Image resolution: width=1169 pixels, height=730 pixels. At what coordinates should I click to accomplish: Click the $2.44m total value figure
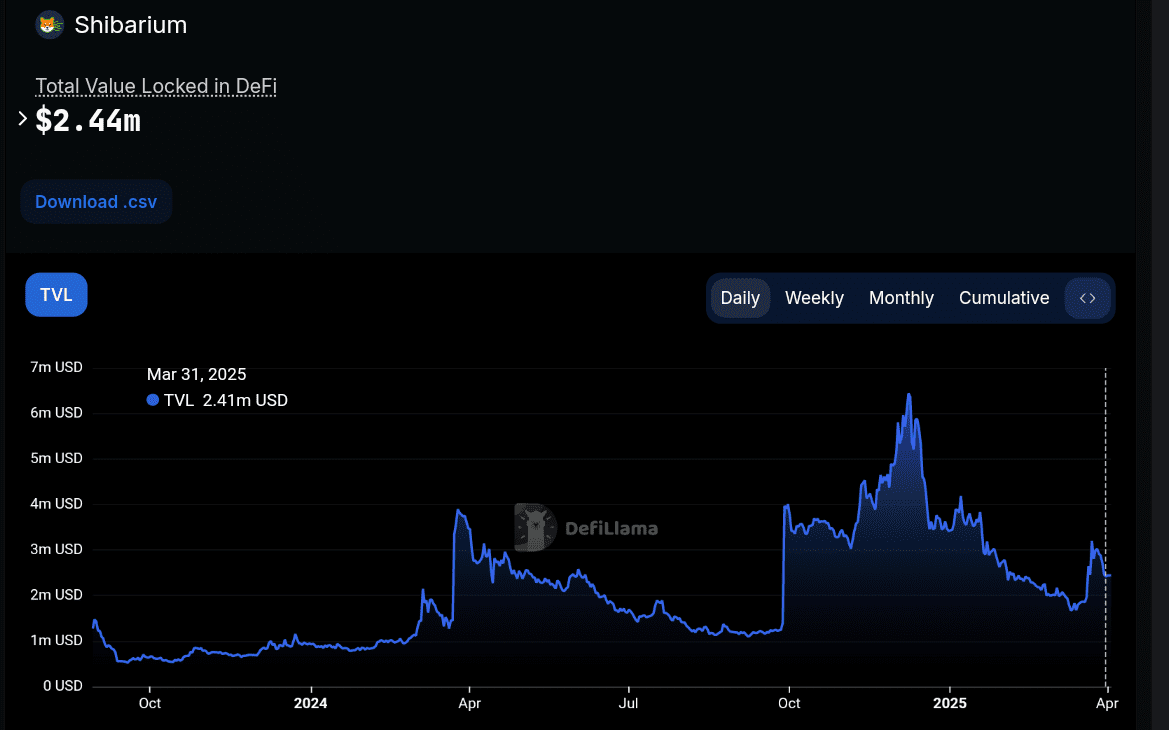click(x=88, y=120)
